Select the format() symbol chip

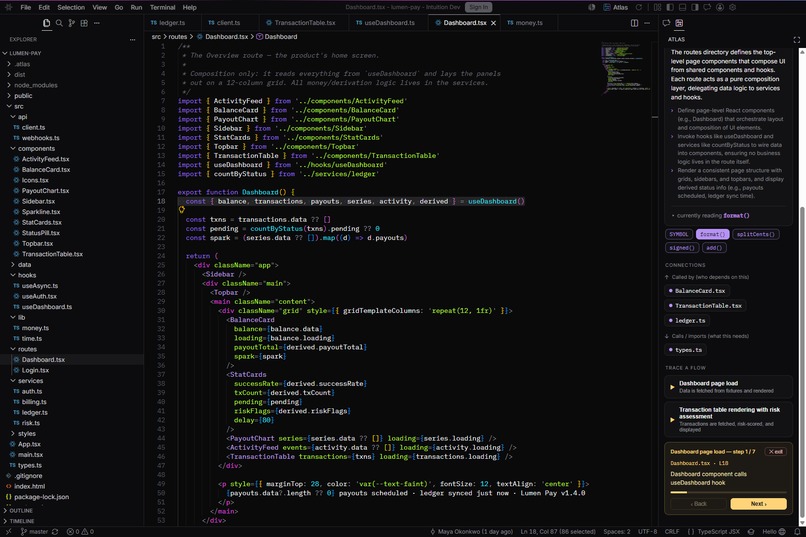pyautogui.click(x=712, y=234)
